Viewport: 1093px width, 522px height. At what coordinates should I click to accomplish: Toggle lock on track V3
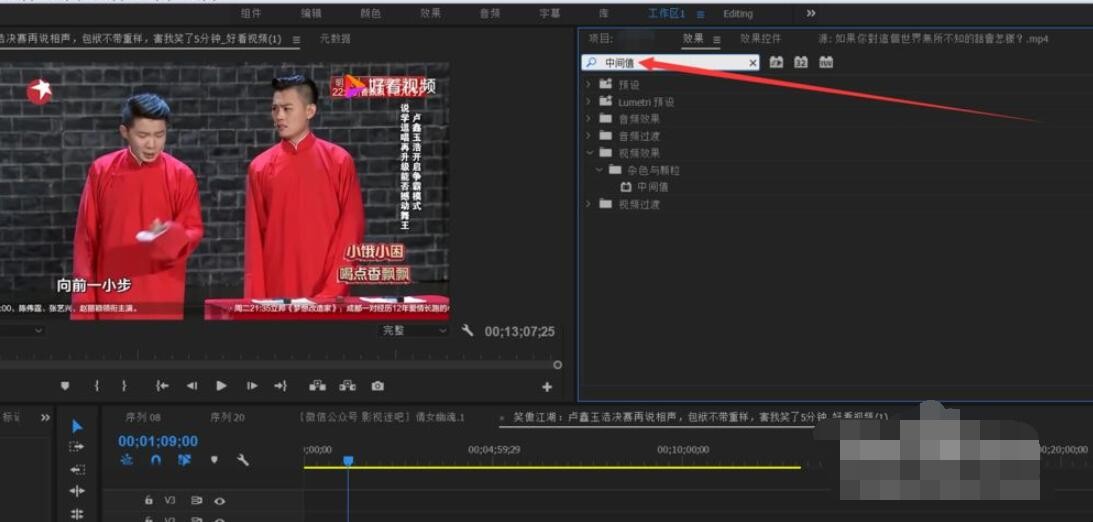[x=148, y=500]
